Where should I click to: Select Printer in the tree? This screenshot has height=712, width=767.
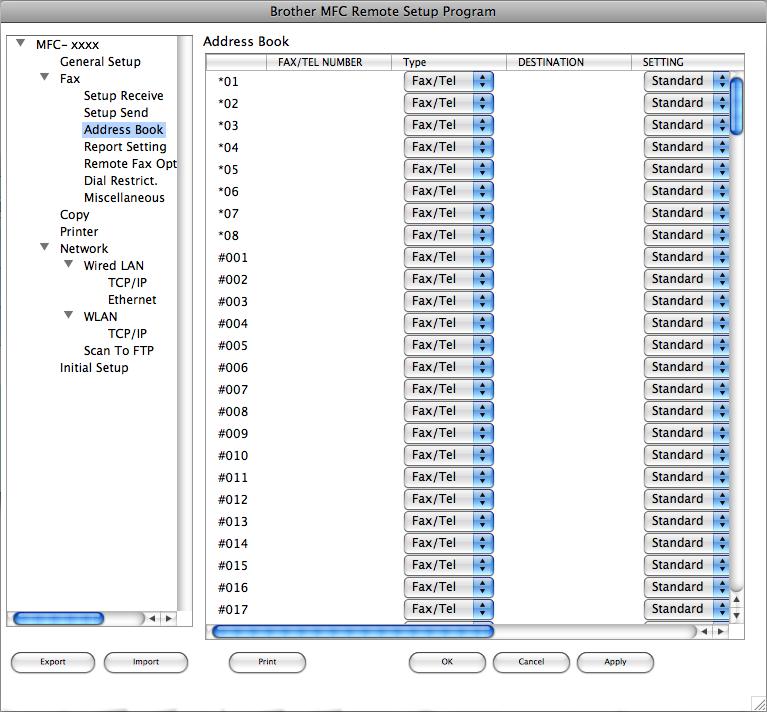click(x=79, y=231)
